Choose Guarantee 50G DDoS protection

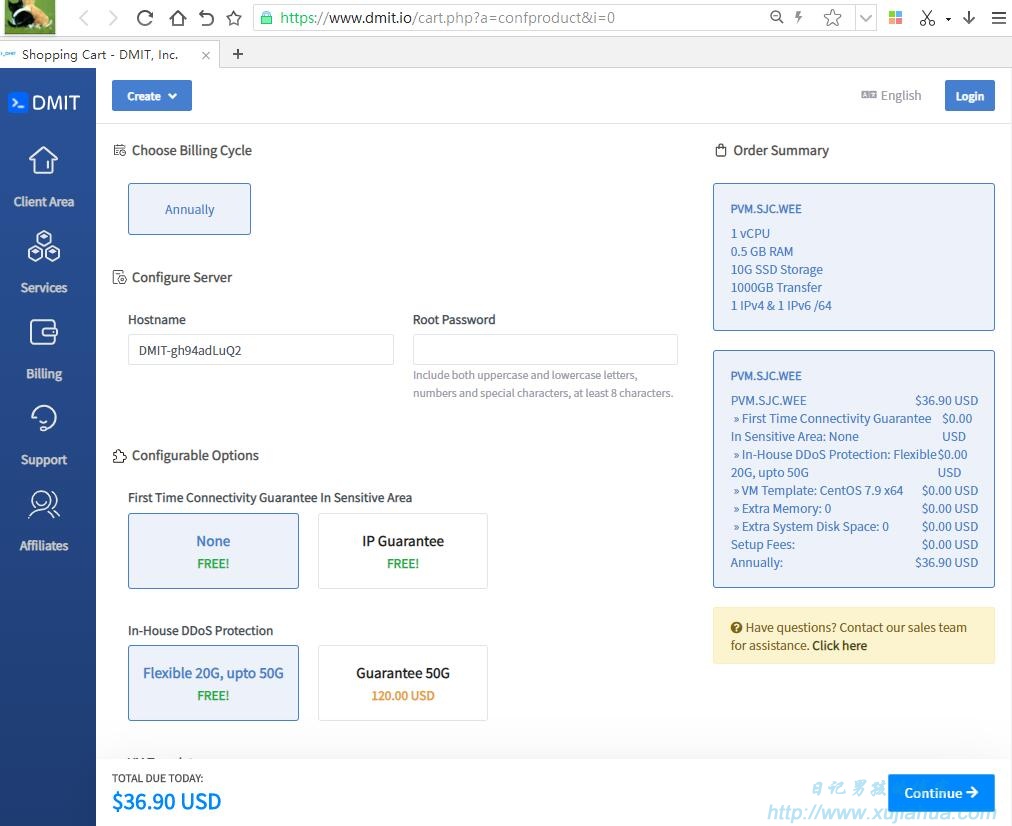click(x=403, y=683)
